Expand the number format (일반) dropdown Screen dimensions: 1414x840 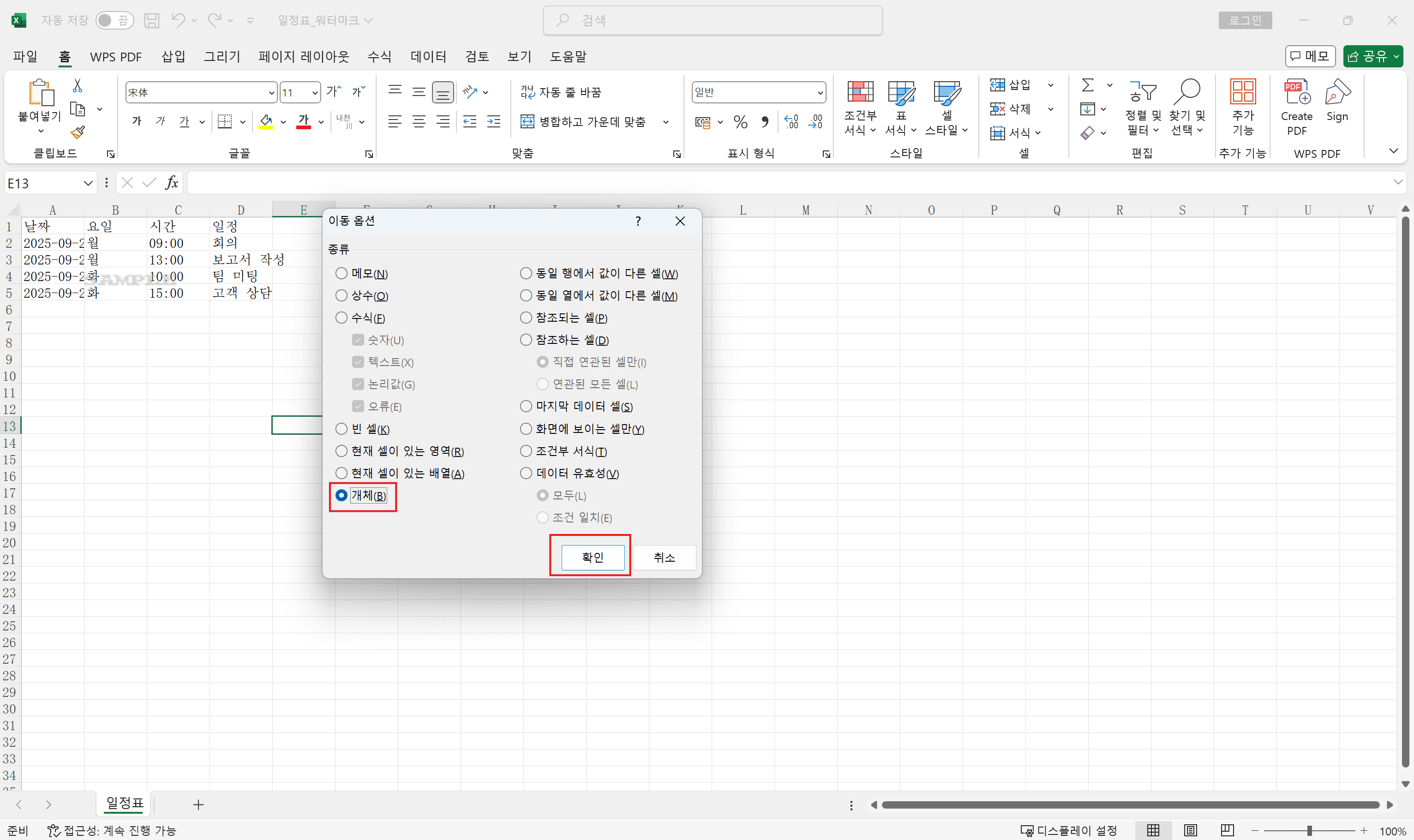(820, 92)
